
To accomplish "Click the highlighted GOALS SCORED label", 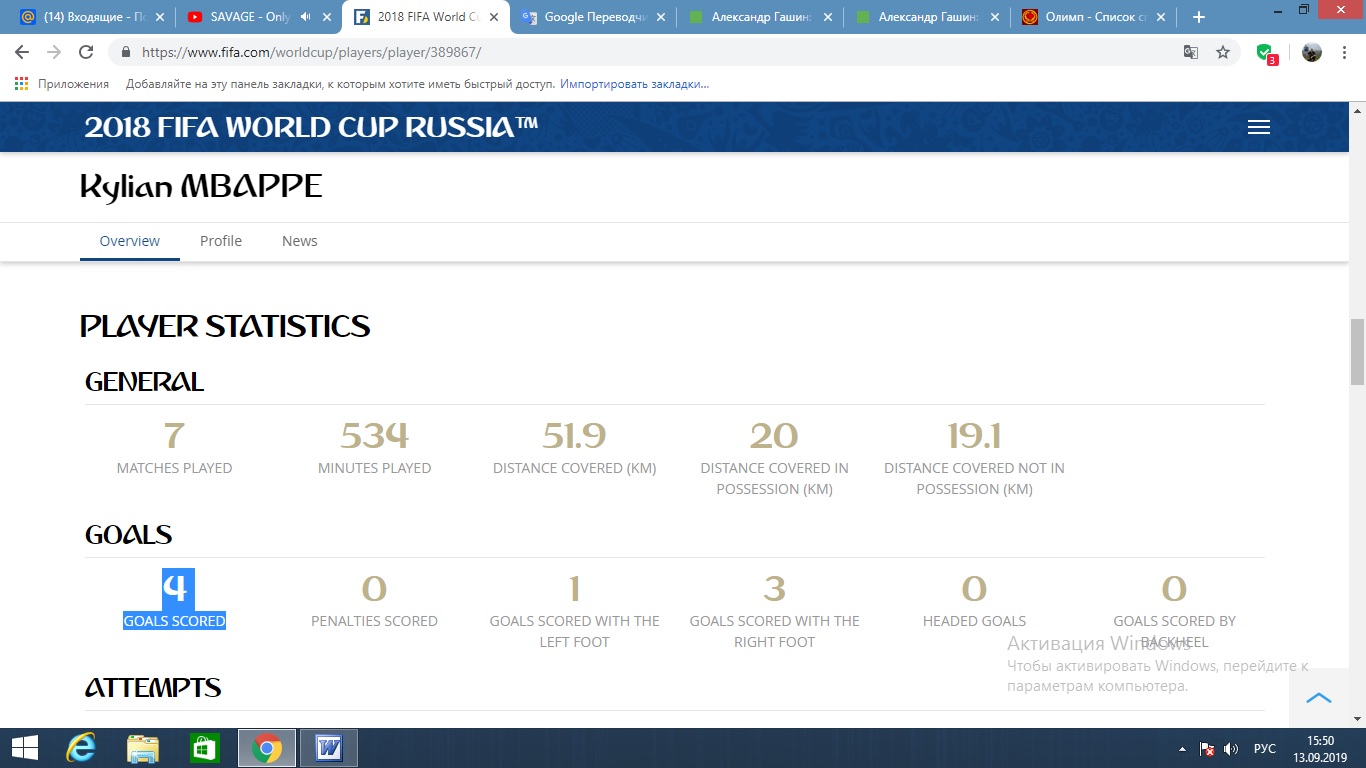I will [x=174, y=621].
